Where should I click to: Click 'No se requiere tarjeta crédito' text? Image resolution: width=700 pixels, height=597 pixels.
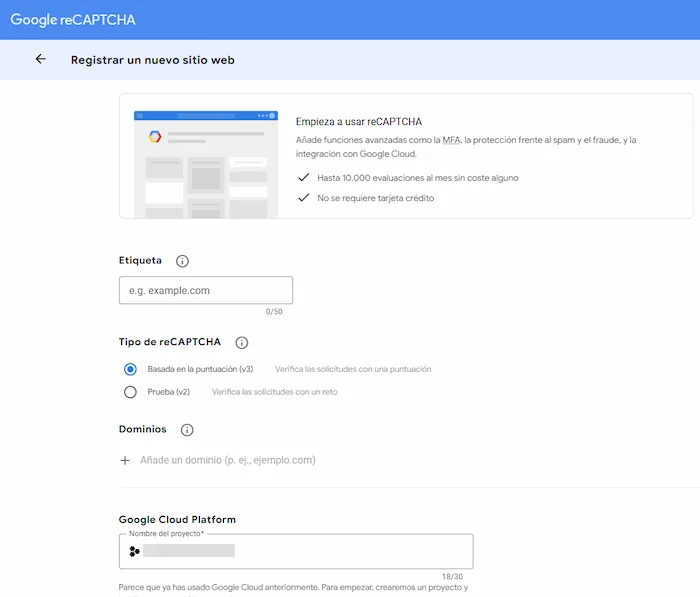(x=375, y=198)
